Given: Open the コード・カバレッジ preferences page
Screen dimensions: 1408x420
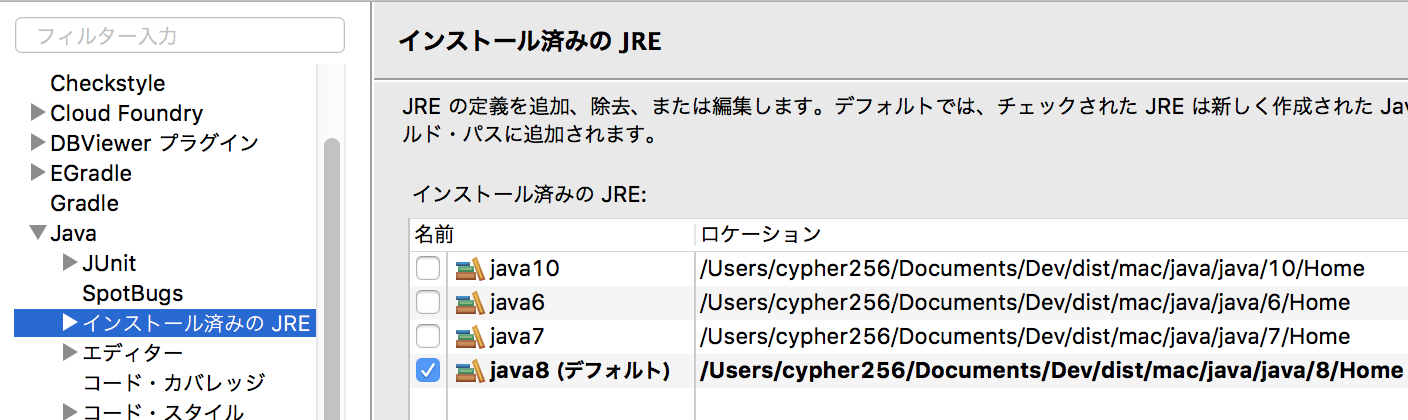Looking at the screenshot, I should pyautogui.click(x=174, y=382).
